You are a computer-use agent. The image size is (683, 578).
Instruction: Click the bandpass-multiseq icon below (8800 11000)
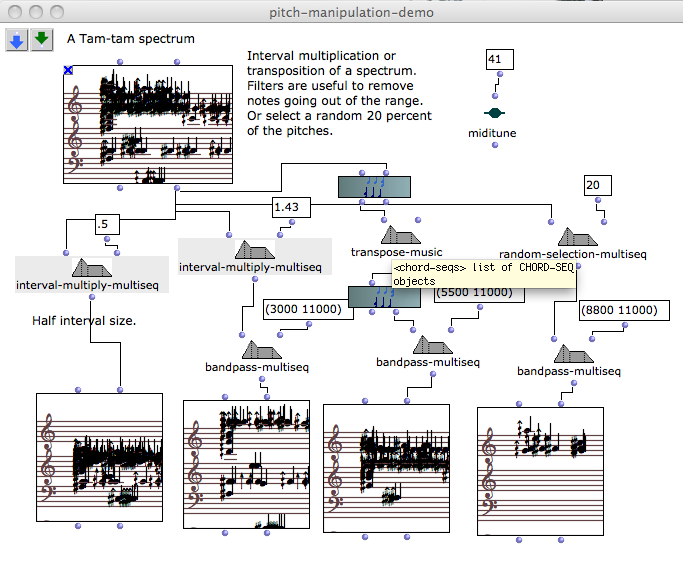pyautogui.click(x=569, y=356)
